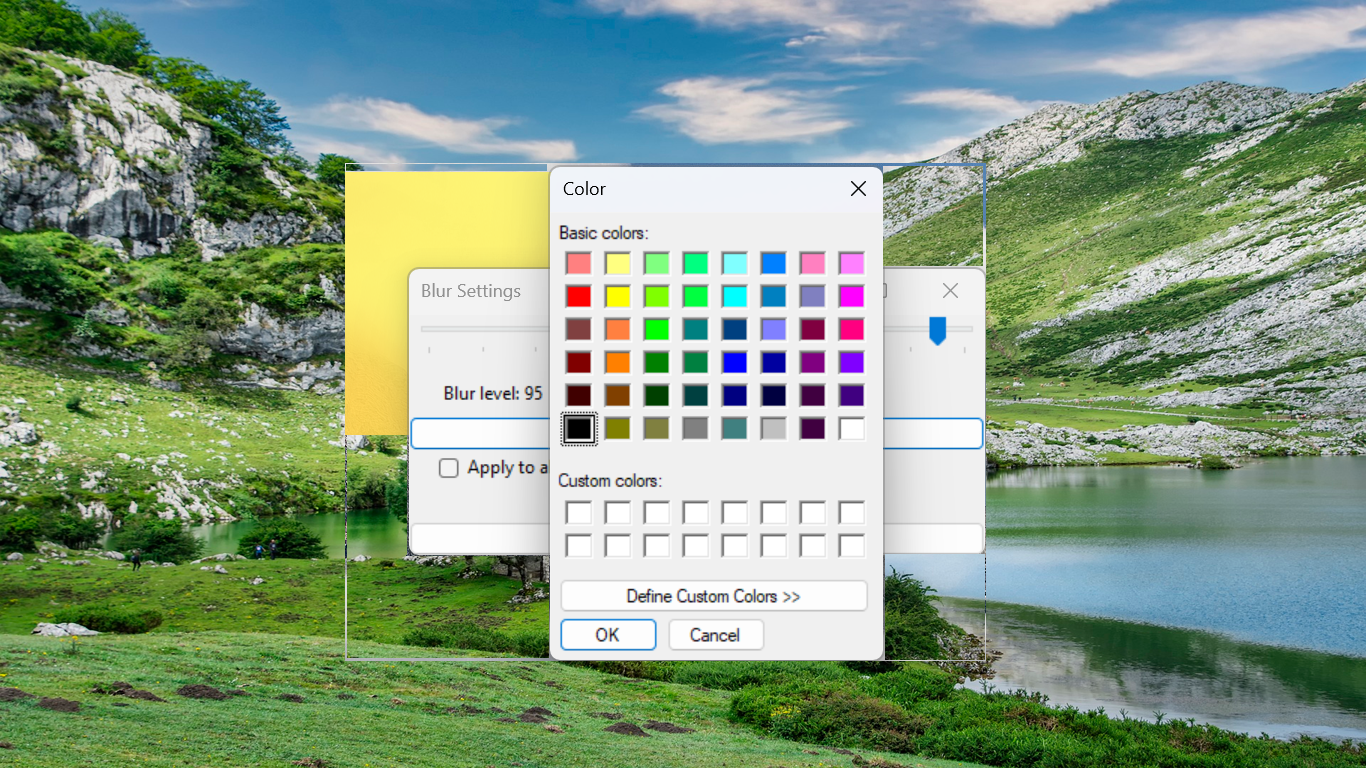The height and width of the screenshot is (768, 1366).
Task: Click Define Custom Colors button
Action: (x=714, y=596)
